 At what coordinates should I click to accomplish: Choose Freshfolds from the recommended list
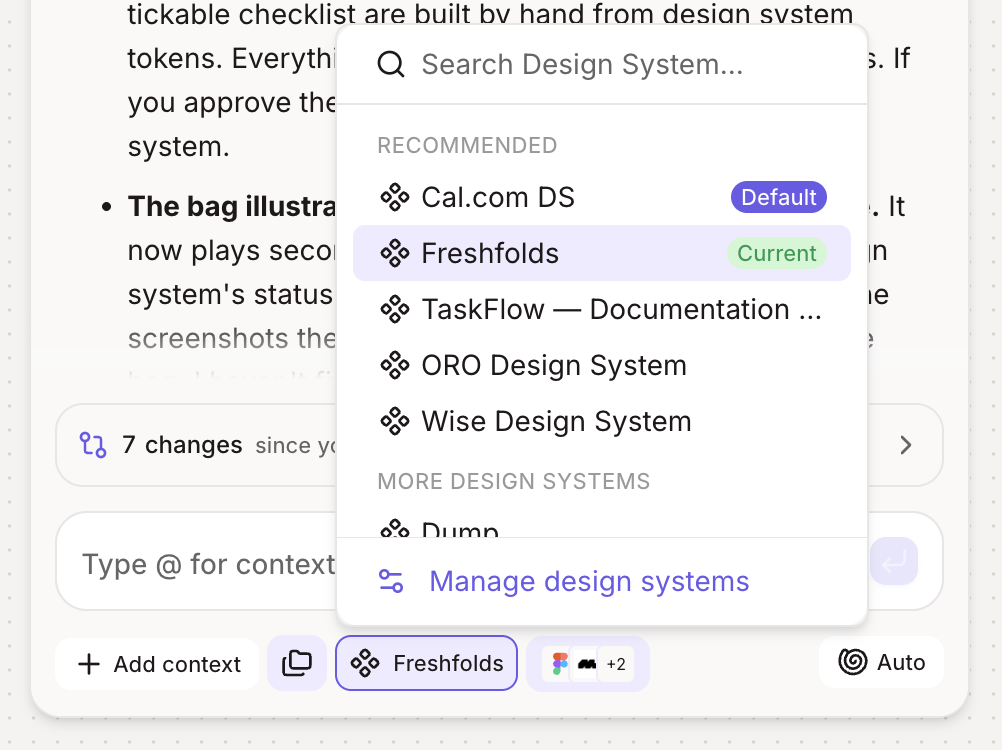(x=602, y=253)
